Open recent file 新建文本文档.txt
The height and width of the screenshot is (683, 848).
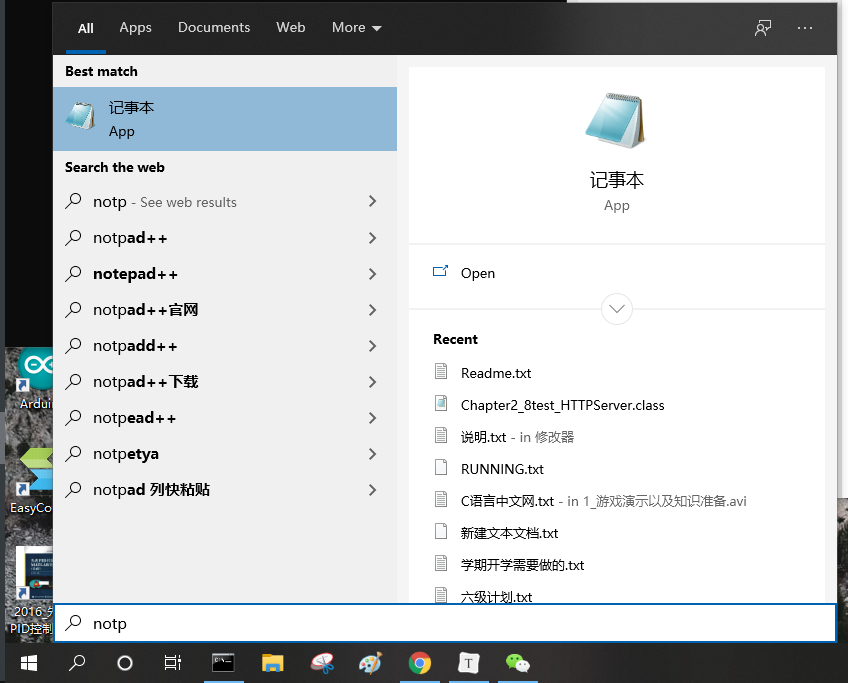pyautogui.click(x=509, y=533)
